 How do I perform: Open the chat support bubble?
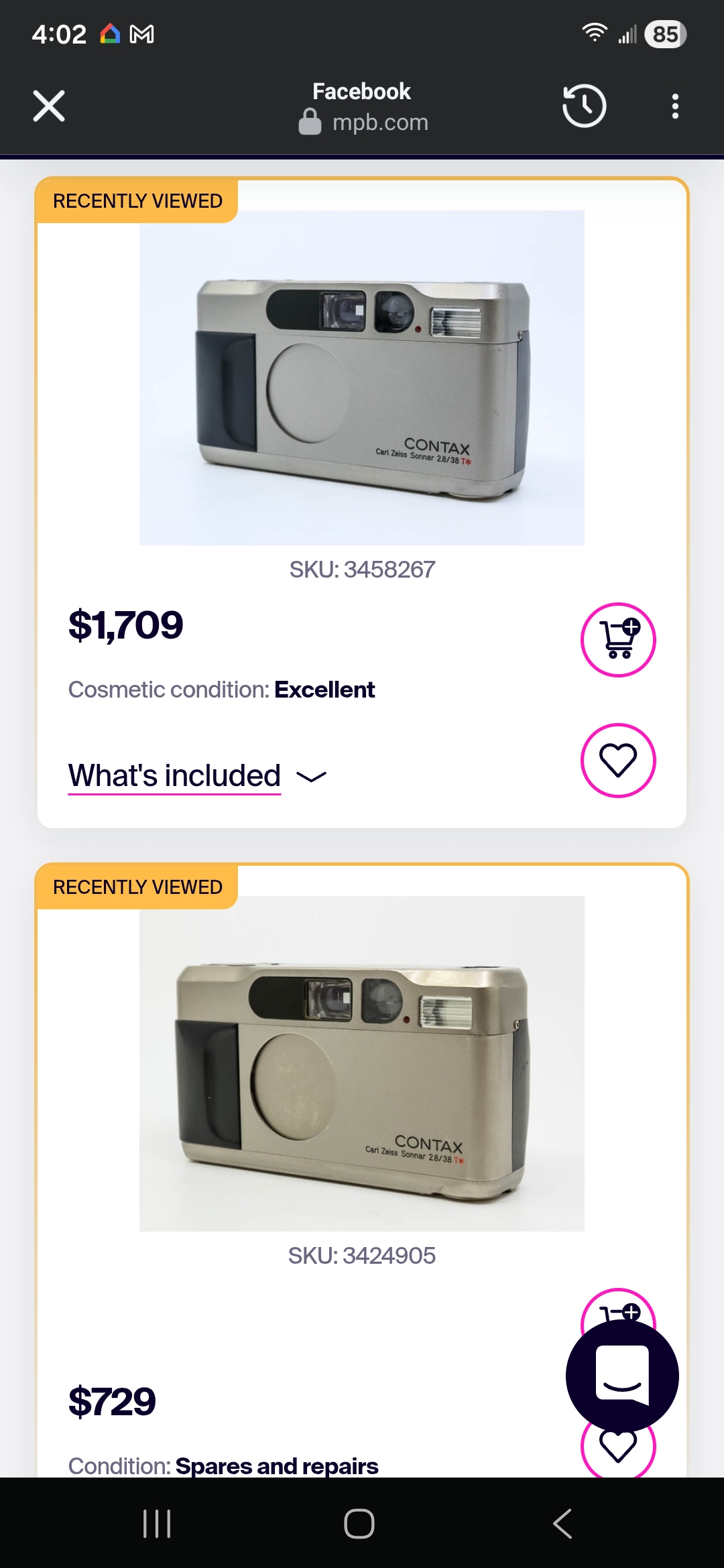[622, 1376]
